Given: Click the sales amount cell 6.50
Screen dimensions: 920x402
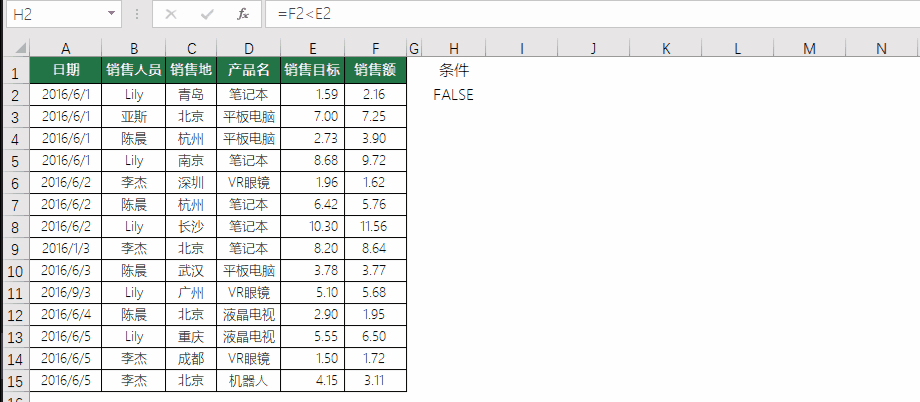Looking at the screenshot, I should (376, 337).
